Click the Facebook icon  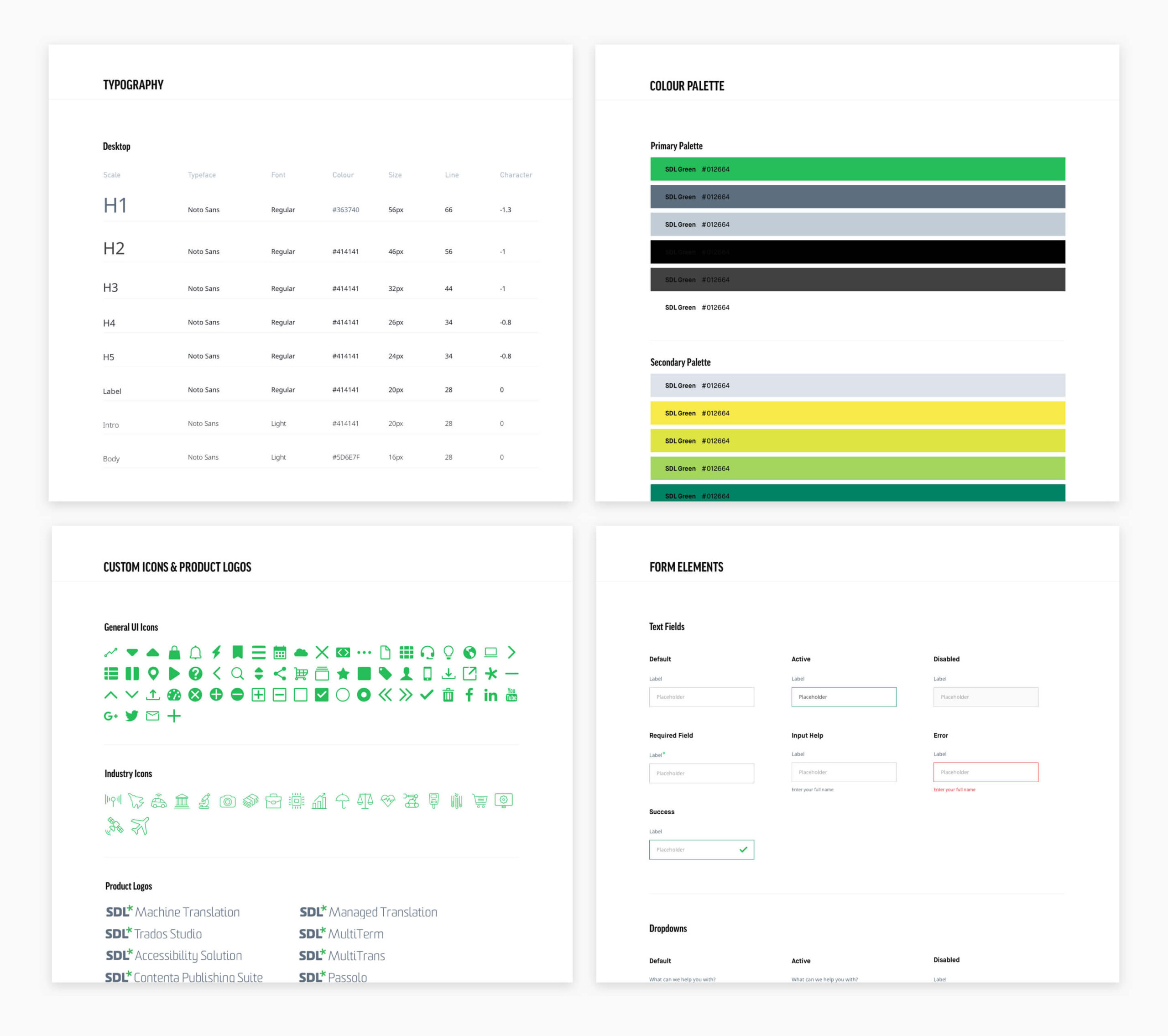pyautogui.click(x=470, y=695)
